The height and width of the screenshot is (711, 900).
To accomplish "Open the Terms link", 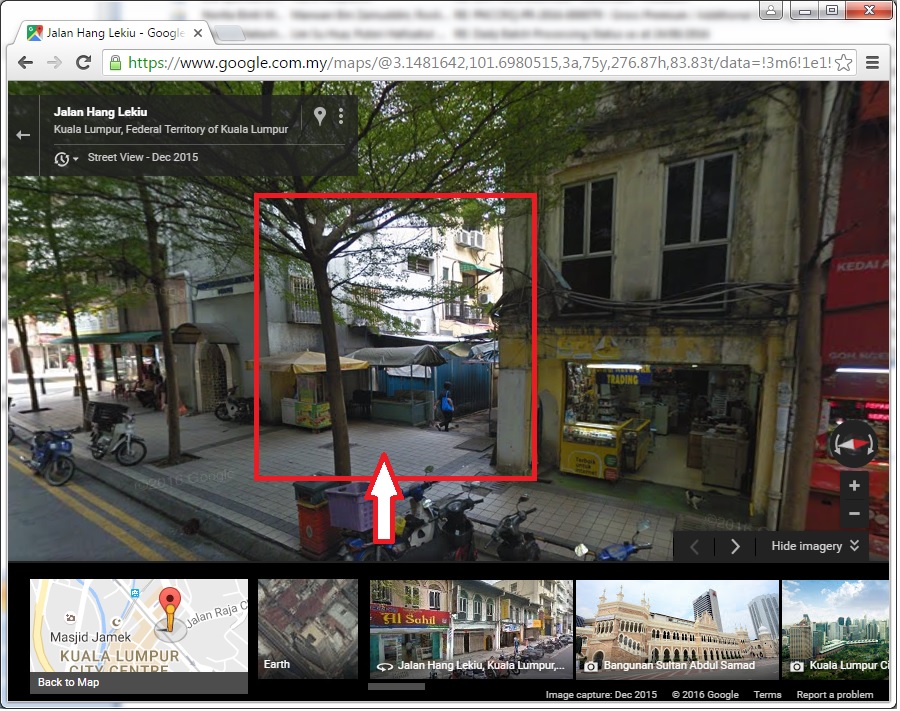I will 767,695.
